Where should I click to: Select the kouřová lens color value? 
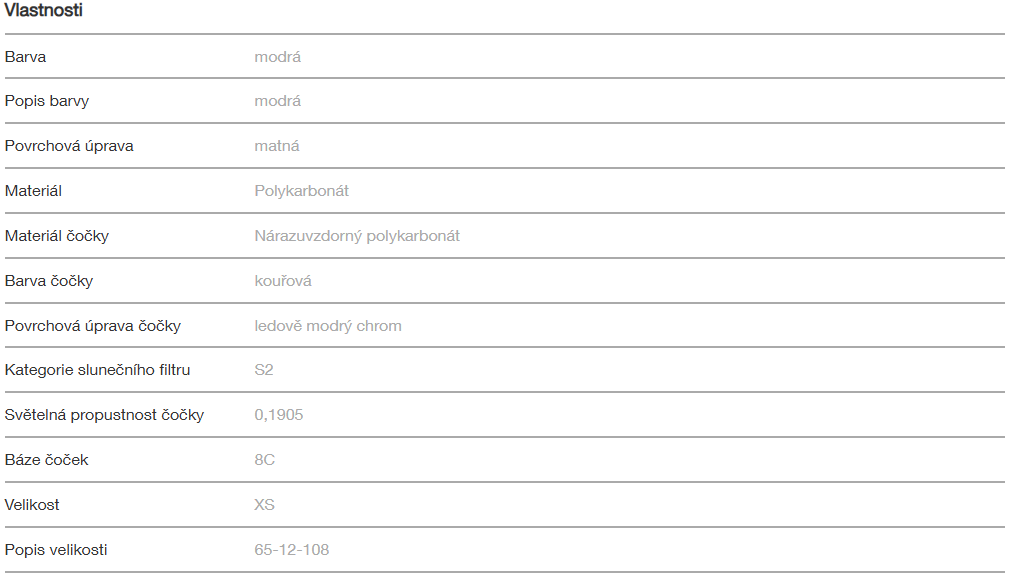[x=283, y=281]
